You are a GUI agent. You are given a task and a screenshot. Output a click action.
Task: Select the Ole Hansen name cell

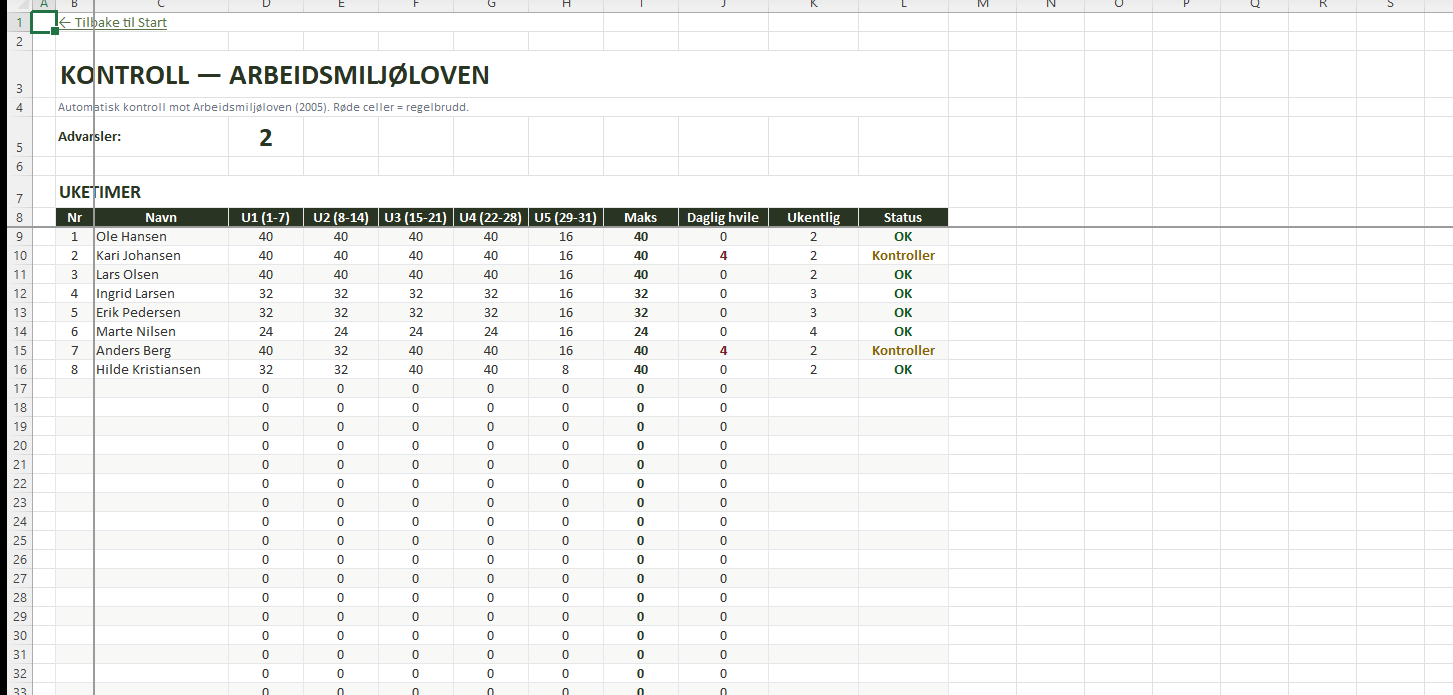[131, 237]
